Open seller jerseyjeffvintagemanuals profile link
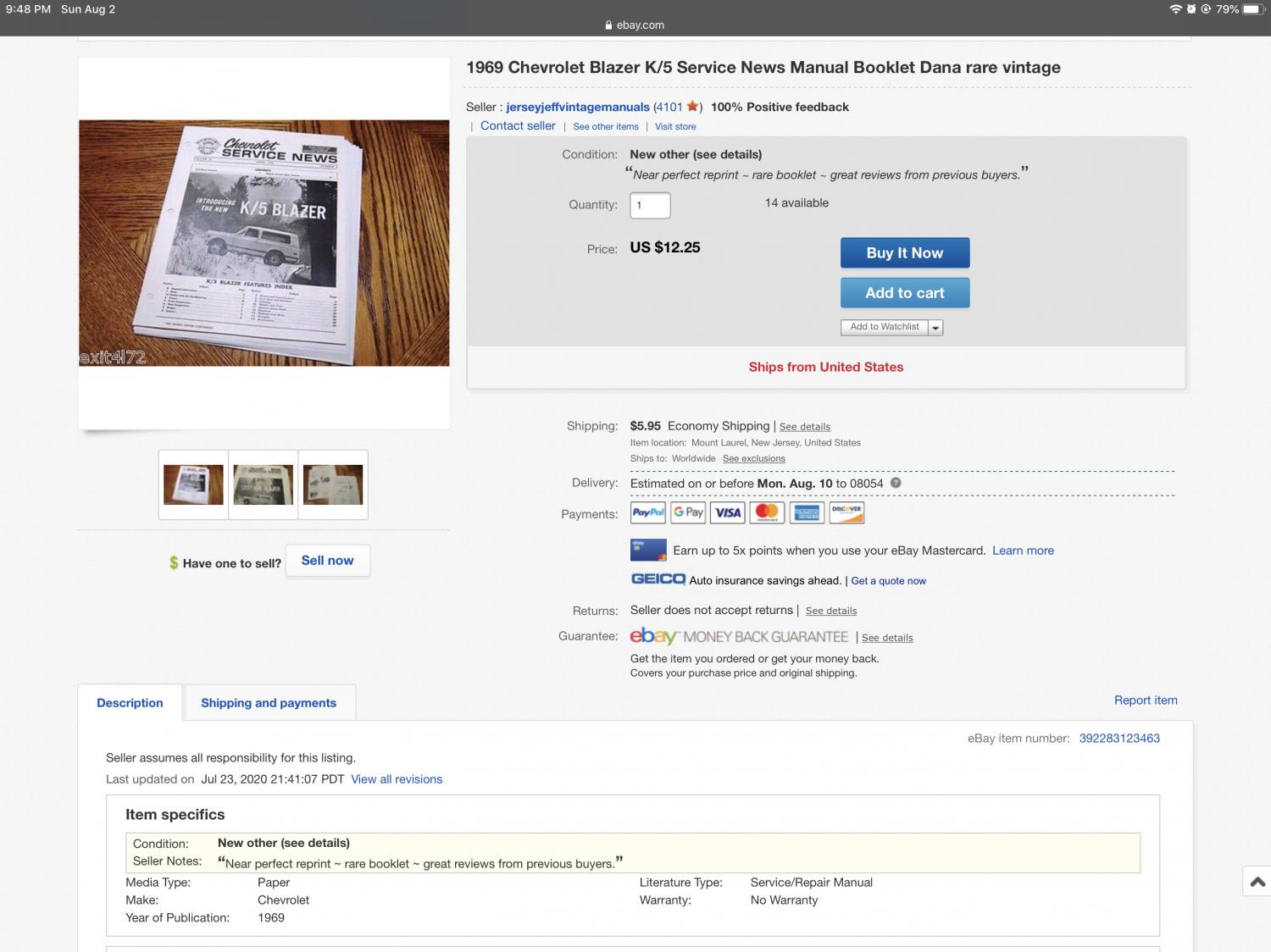This screenshot has width=1271, height=952. click(x=578, y=107)
